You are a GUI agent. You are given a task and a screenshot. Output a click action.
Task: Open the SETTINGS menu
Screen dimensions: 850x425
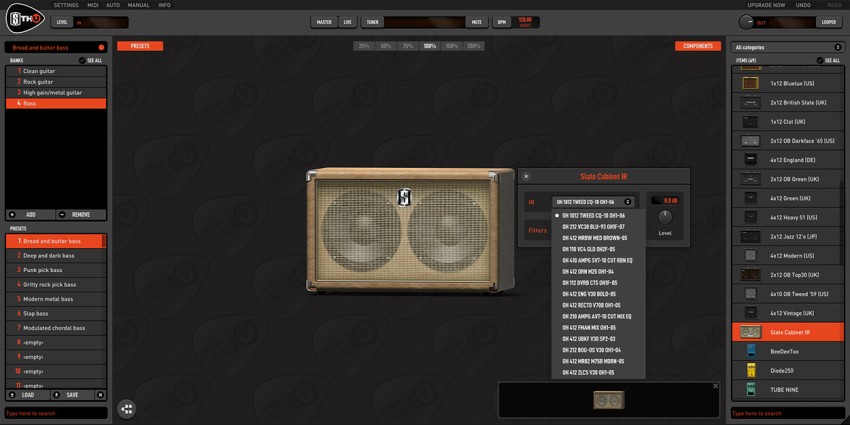click(66, 5)
